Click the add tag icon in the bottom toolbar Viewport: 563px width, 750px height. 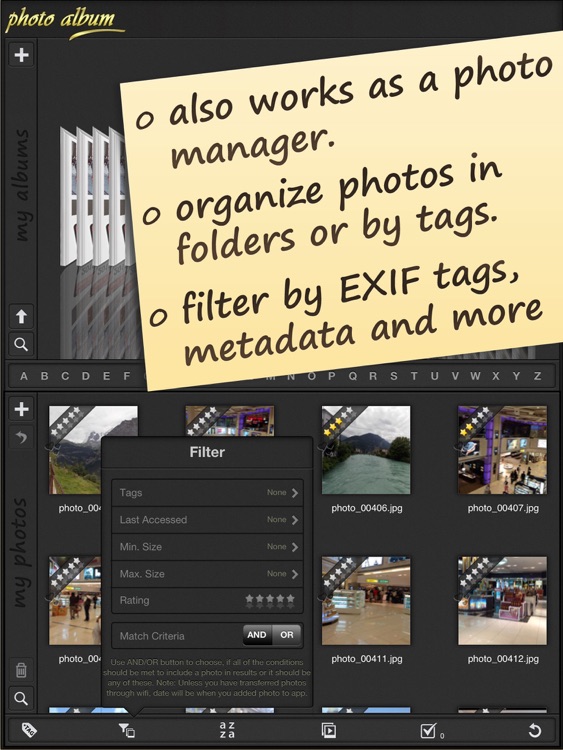tap(29, 730)
